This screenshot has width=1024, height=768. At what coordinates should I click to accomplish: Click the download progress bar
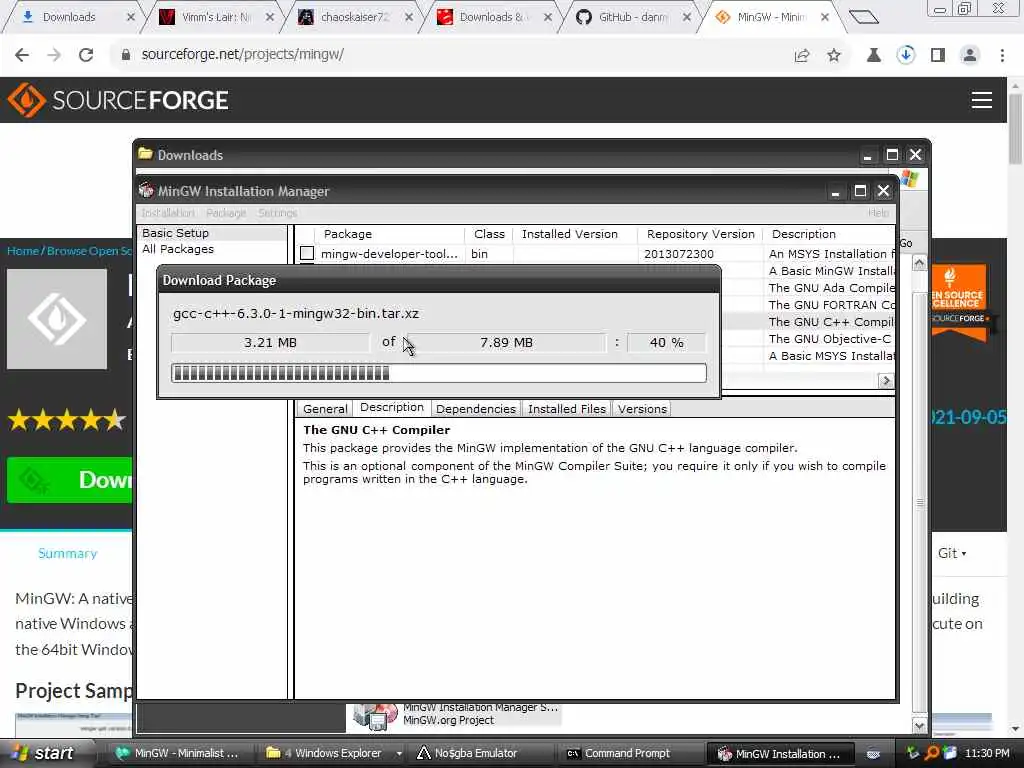[x=438, y=373]
